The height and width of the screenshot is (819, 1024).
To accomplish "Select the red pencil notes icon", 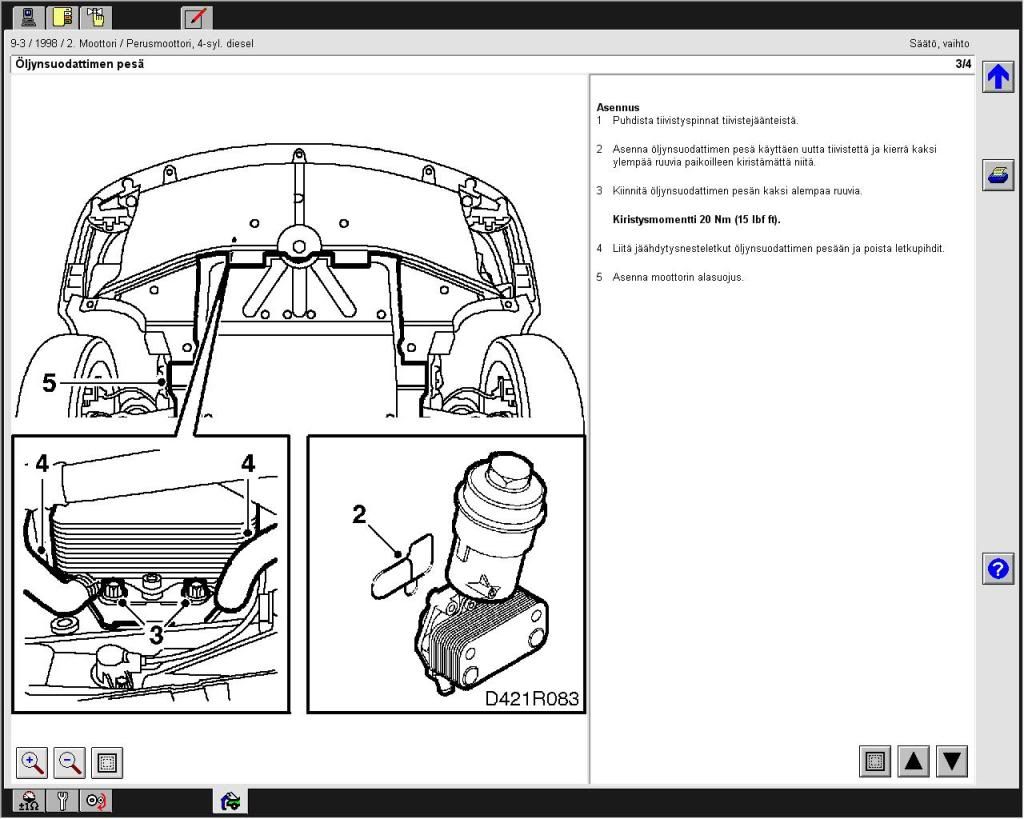I will (x=196, y=16).
